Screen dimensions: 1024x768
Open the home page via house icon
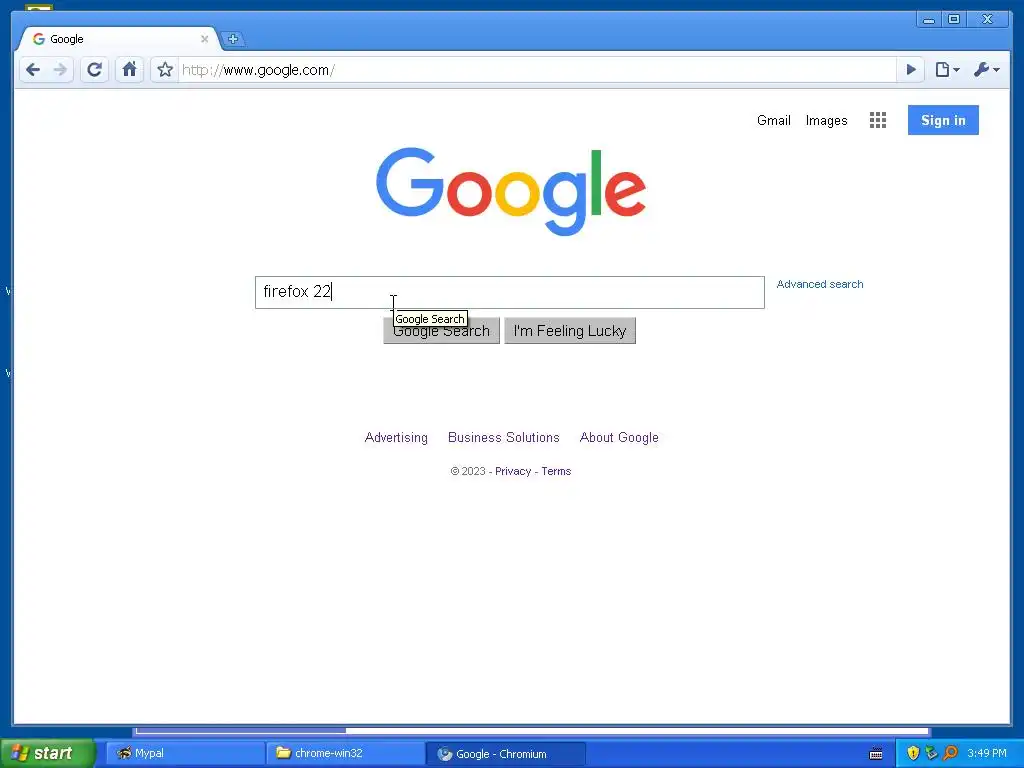[129, 69]
